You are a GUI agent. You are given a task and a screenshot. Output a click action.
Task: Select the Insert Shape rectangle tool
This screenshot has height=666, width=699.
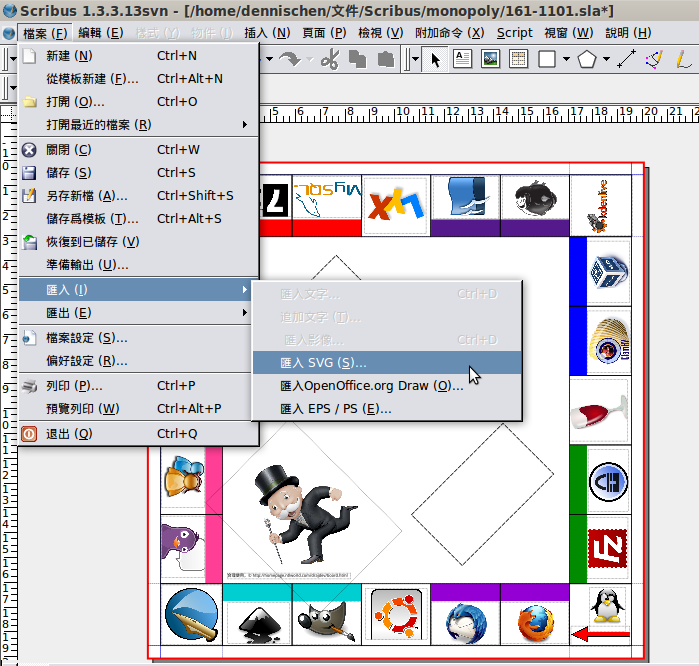(547, 59)
